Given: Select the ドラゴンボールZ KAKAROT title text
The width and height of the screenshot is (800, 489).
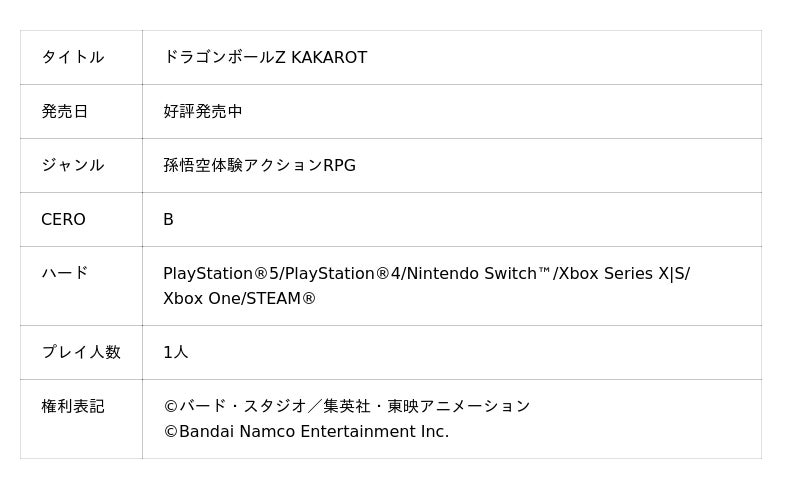Looking at the screenshot, I should point(265,58).
